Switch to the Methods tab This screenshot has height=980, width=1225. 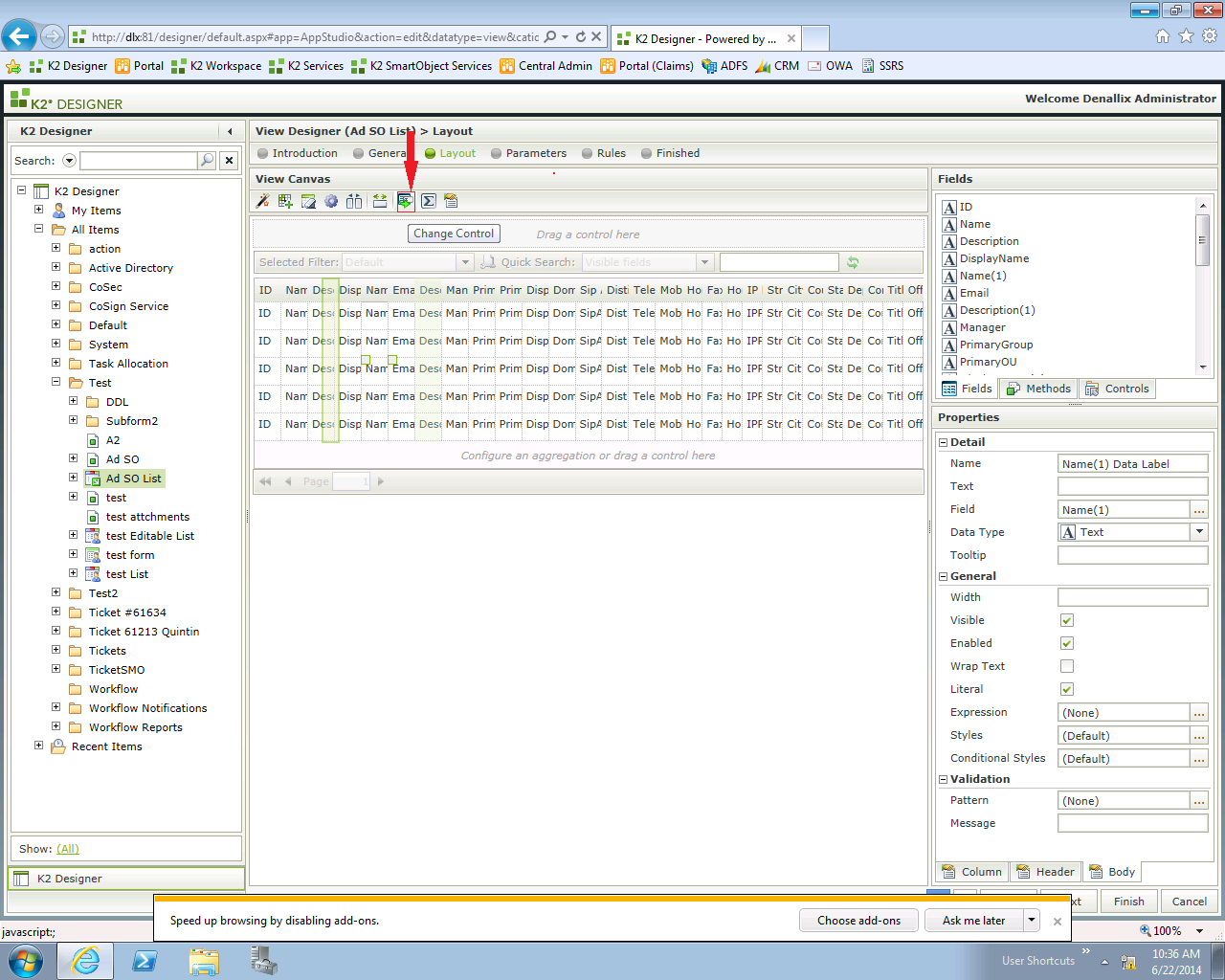click(1038, 389)
